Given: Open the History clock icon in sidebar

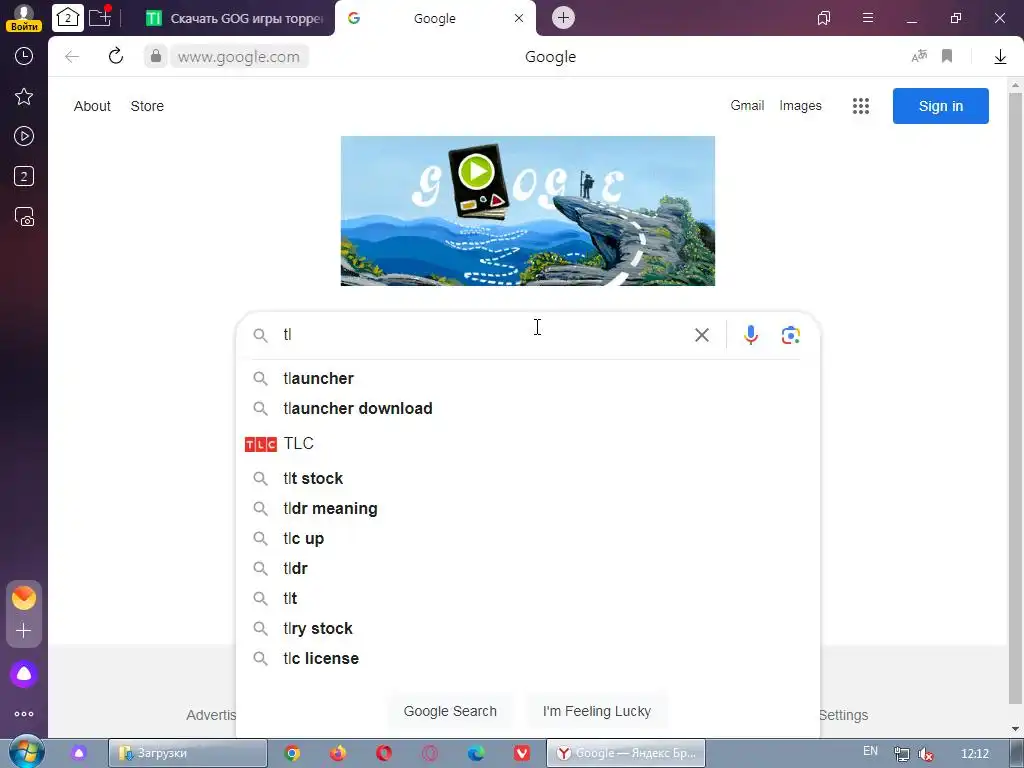Looking at the screenshot, I should (x=24, y=56).
